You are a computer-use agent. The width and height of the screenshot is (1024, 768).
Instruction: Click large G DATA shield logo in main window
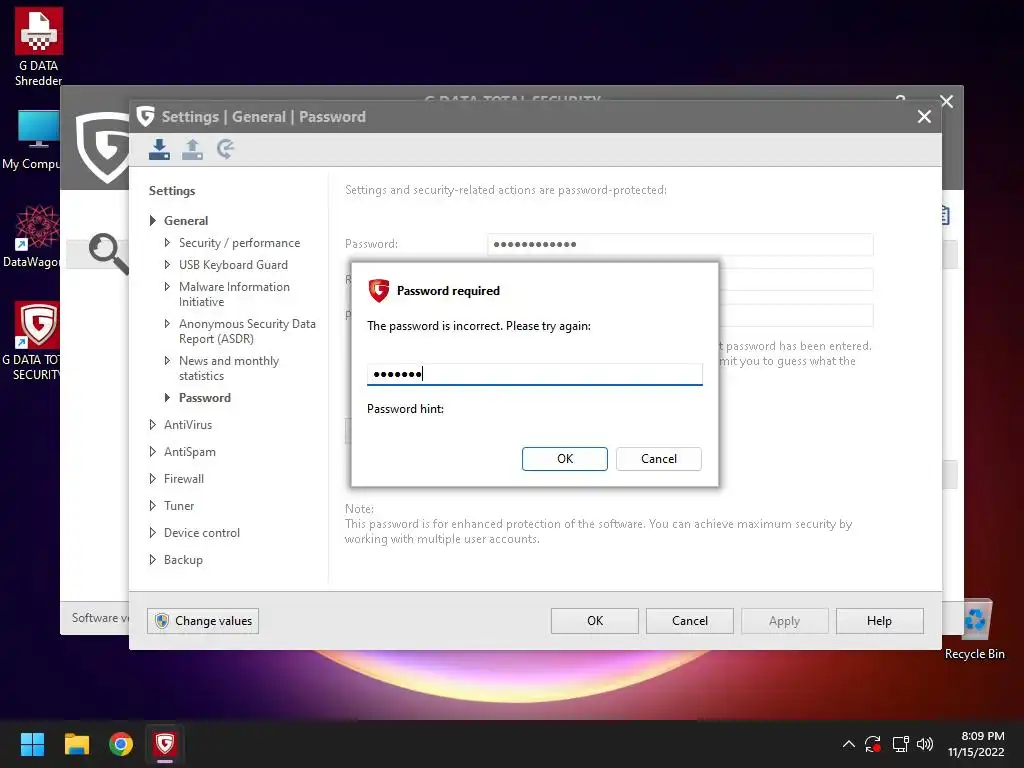pos(102,148)
